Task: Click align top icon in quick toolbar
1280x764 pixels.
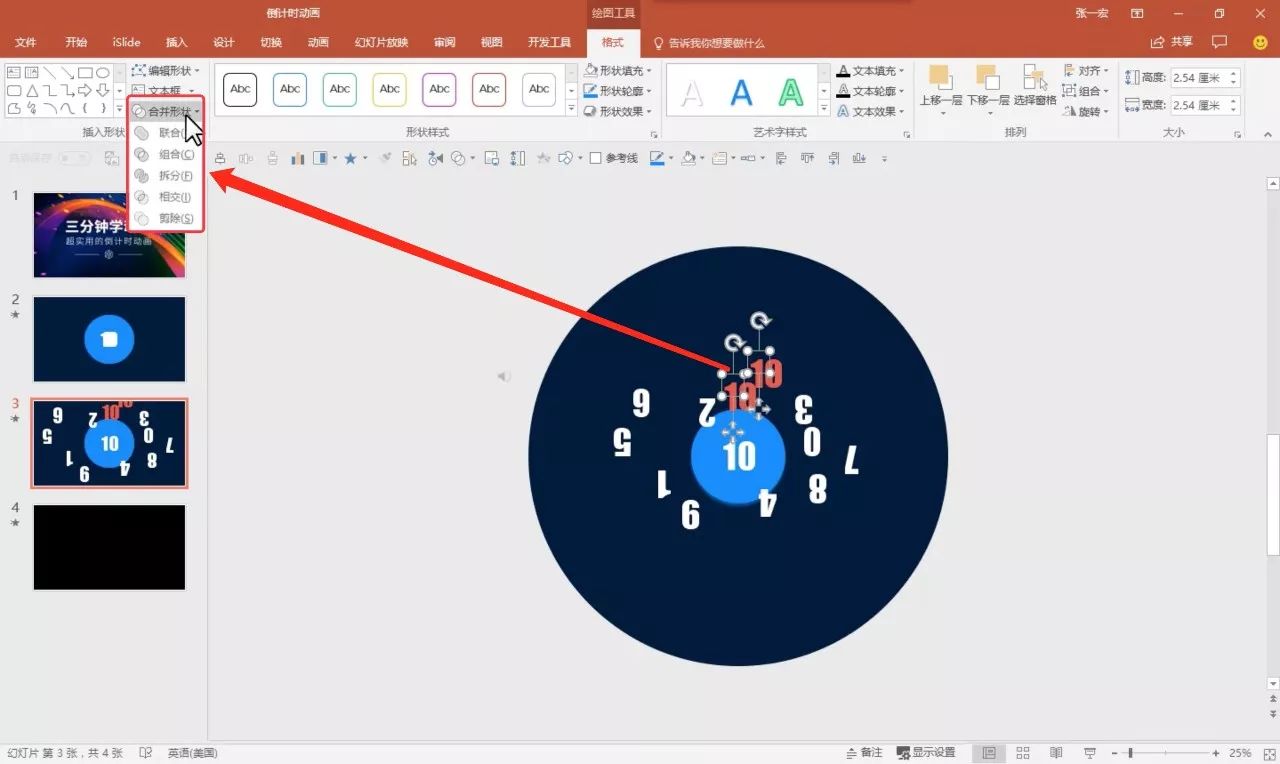Action: 807,158
